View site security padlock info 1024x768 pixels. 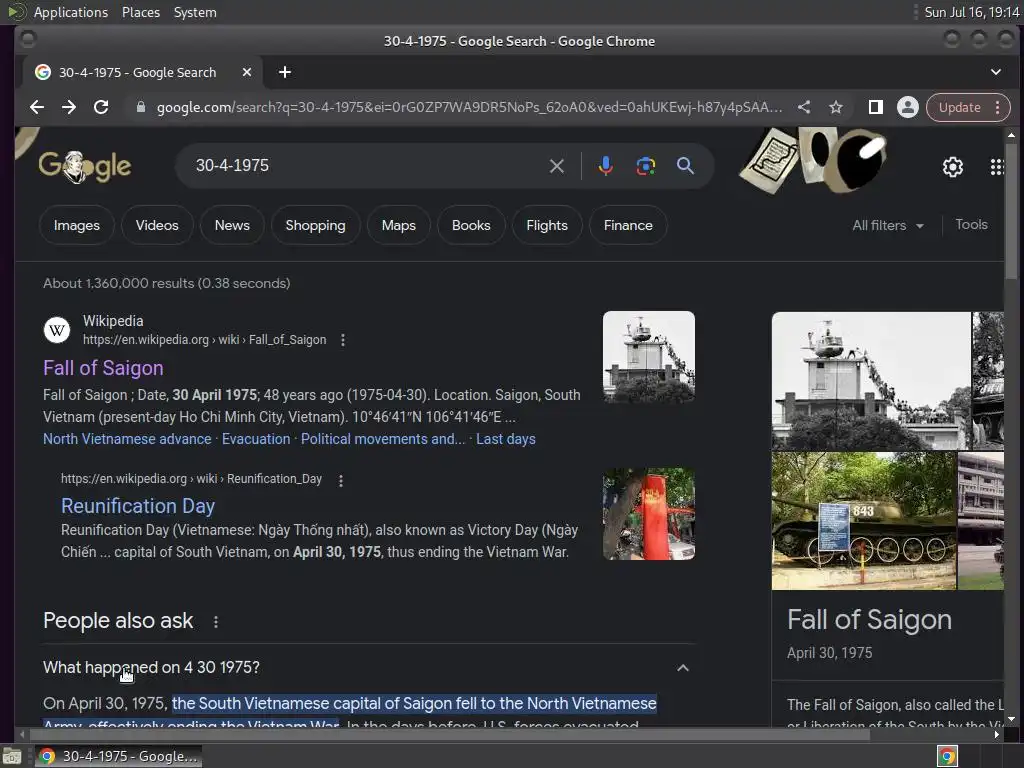tap(140, 107)
